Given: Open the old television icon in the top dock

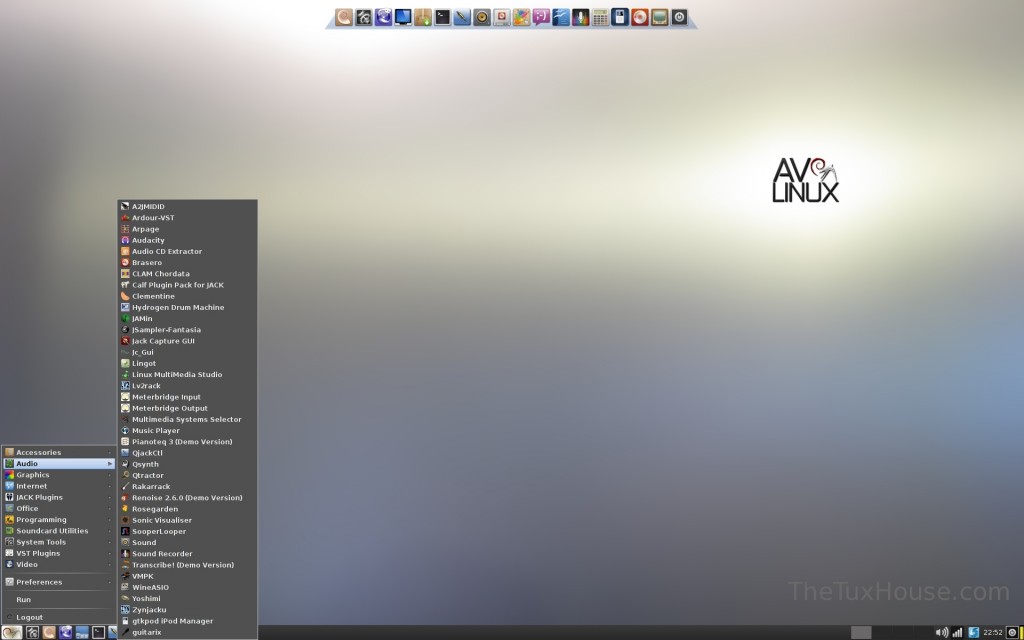Looking at the screenshot, I should point(660,18).
